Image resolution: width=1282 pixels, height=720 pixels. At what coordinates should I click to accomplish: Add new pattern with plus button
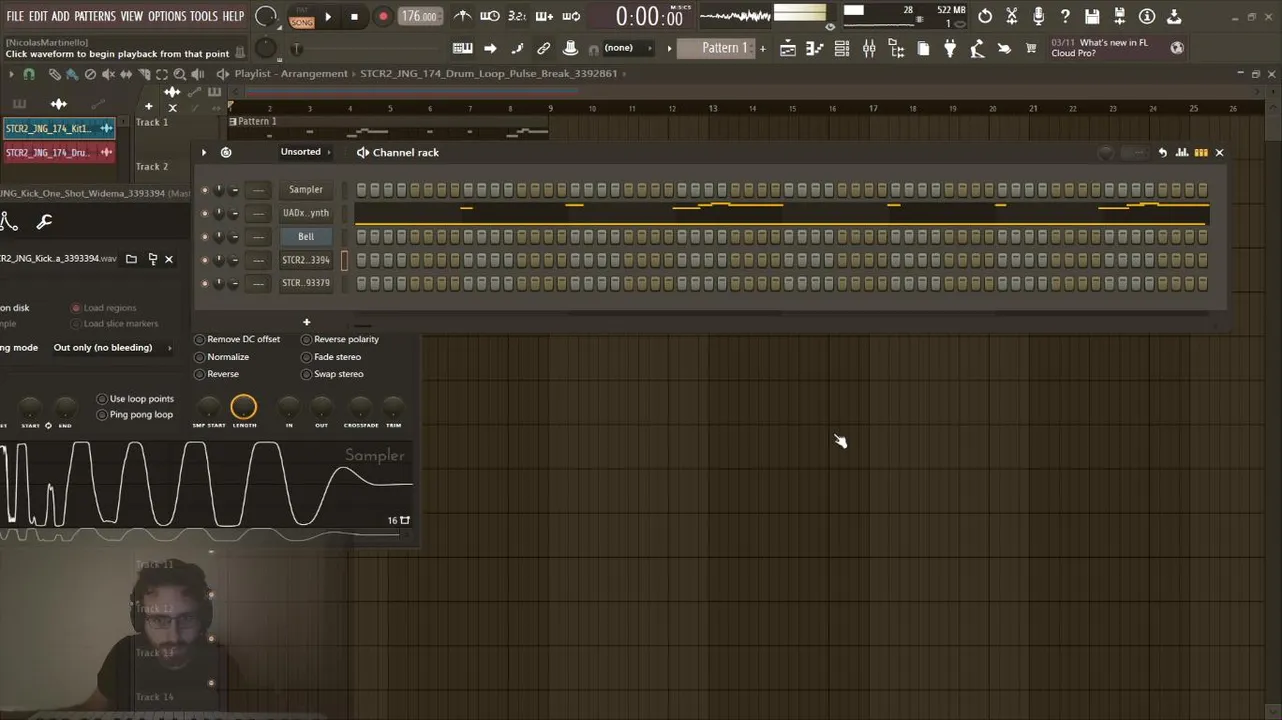[x=763, y=48]
